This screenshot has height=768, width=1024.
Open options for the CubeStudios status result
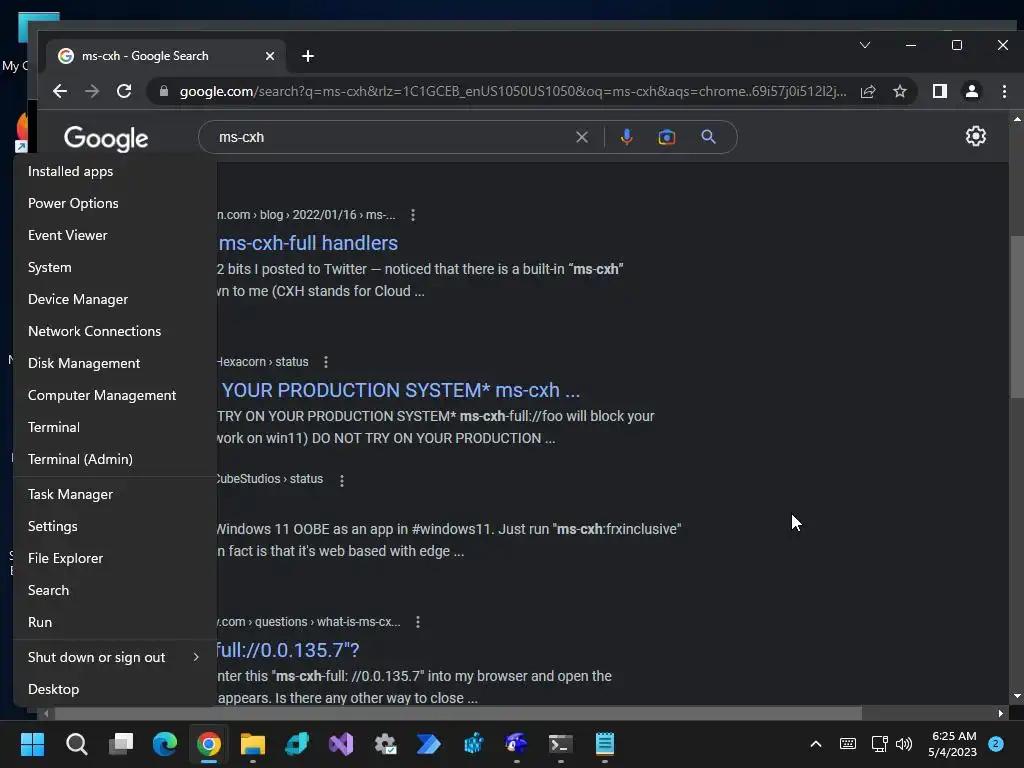342,481
